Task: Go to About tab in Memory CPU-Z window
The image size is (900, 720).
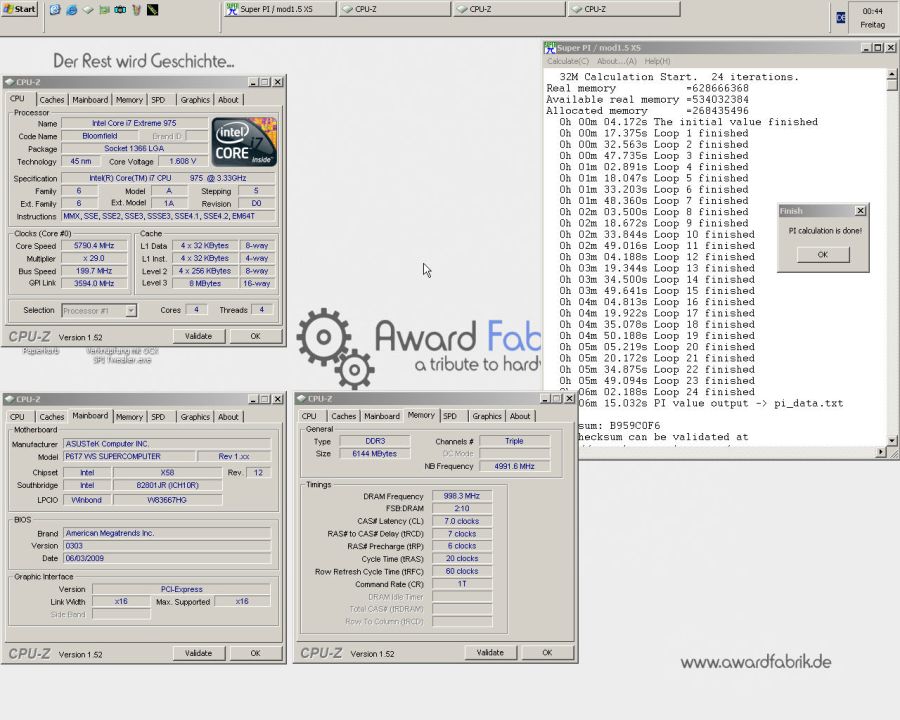Action: click(x=519, y=416)
